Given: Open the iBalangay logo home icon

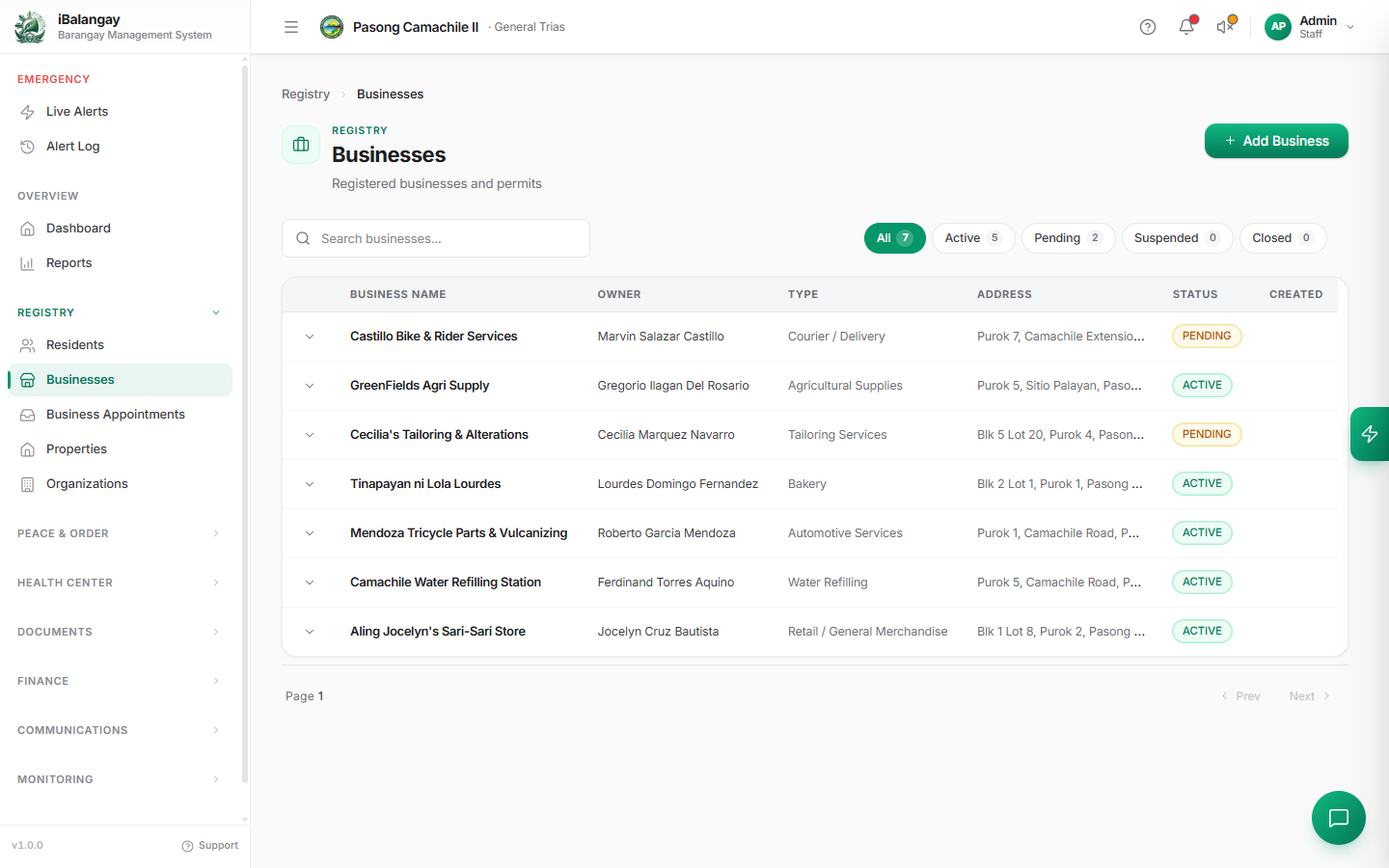Looking at the screenshot, I should (30, 27).
